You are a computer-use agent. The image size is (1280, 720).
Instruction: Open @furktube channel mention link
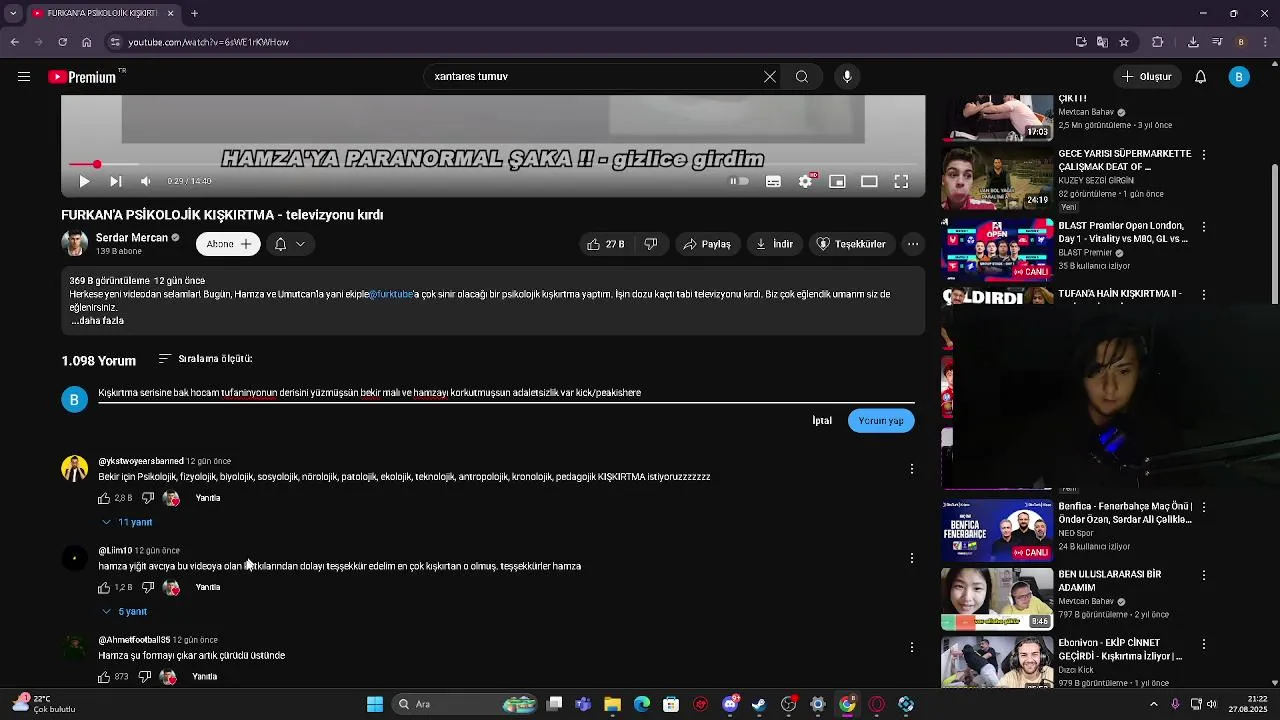(391, 295)
